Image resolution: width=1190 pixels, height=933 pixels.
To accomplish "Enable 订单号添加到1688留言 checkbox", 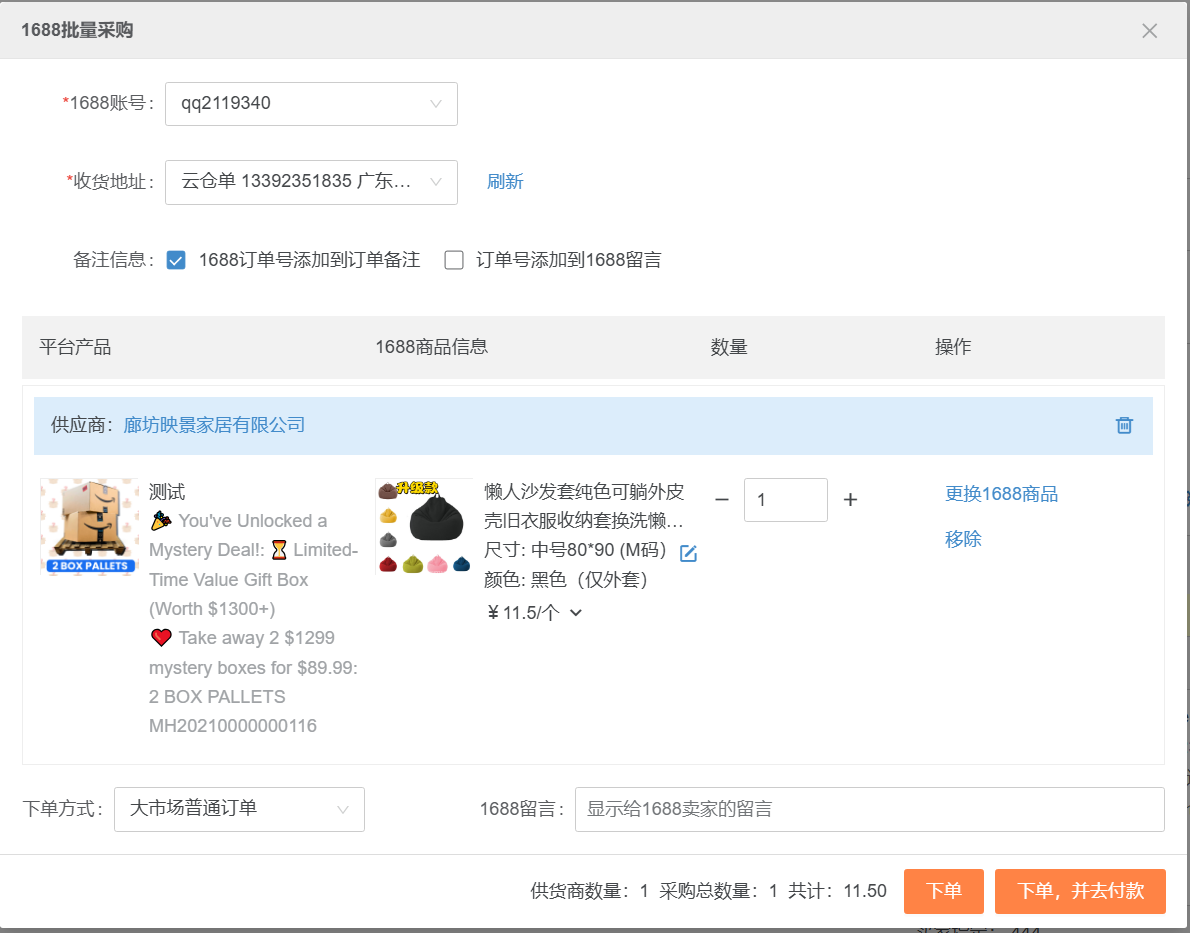I will [454, 260].
